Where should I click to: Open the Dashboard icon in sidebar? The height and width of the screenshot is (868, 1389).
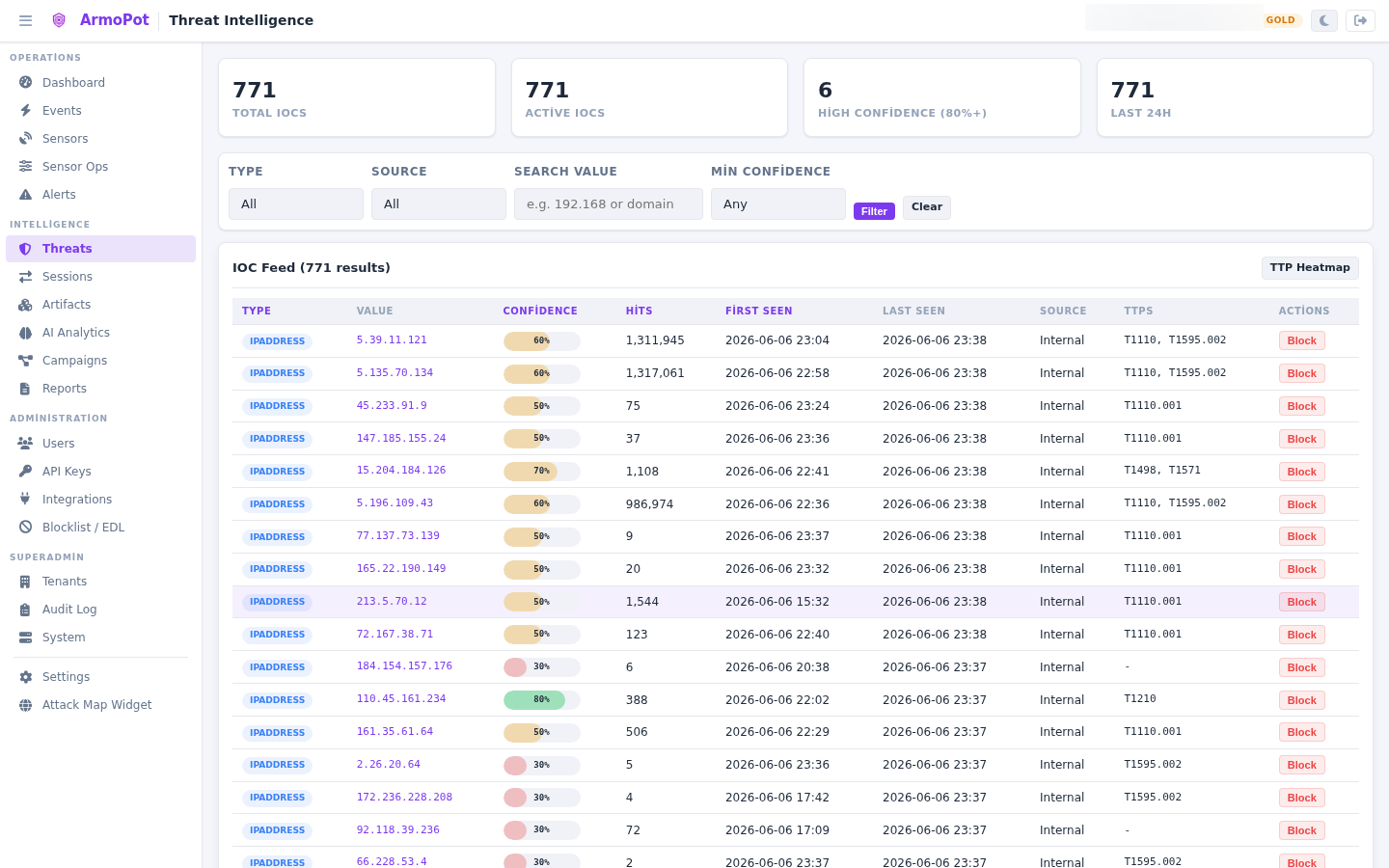click(26, 83)
